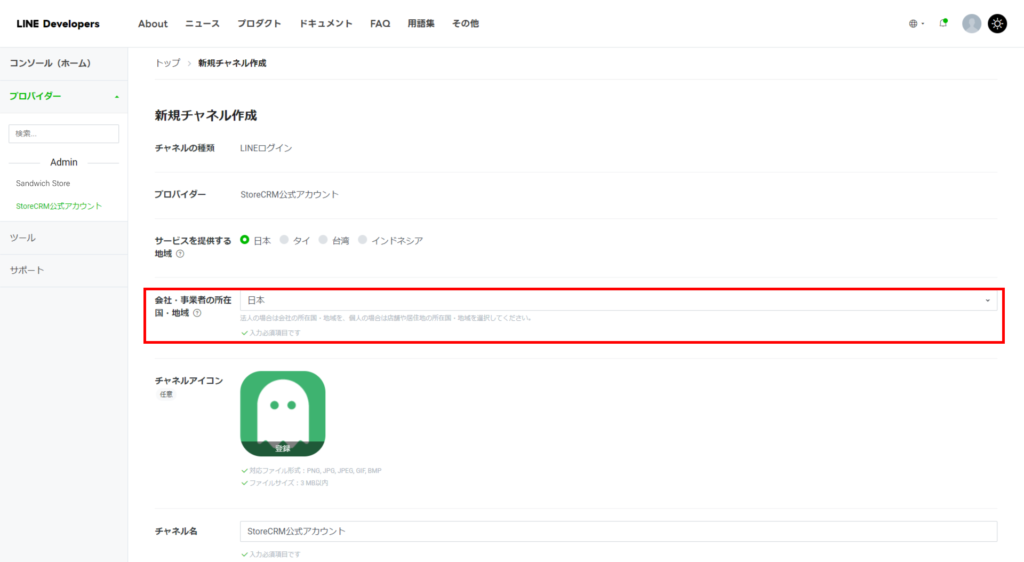Click the 任意 badge under チャネルアイコン
The image size is (1024, 562).
pyautogui.click(x=167, y=394)
